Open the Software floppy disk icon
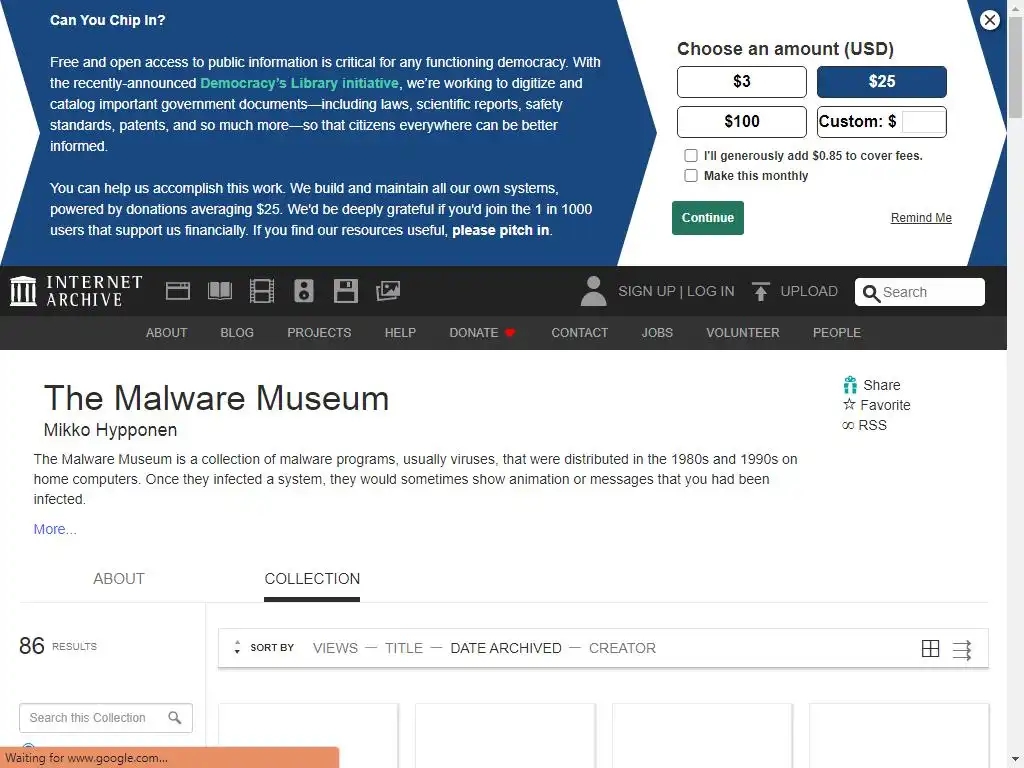 point(345,291)
